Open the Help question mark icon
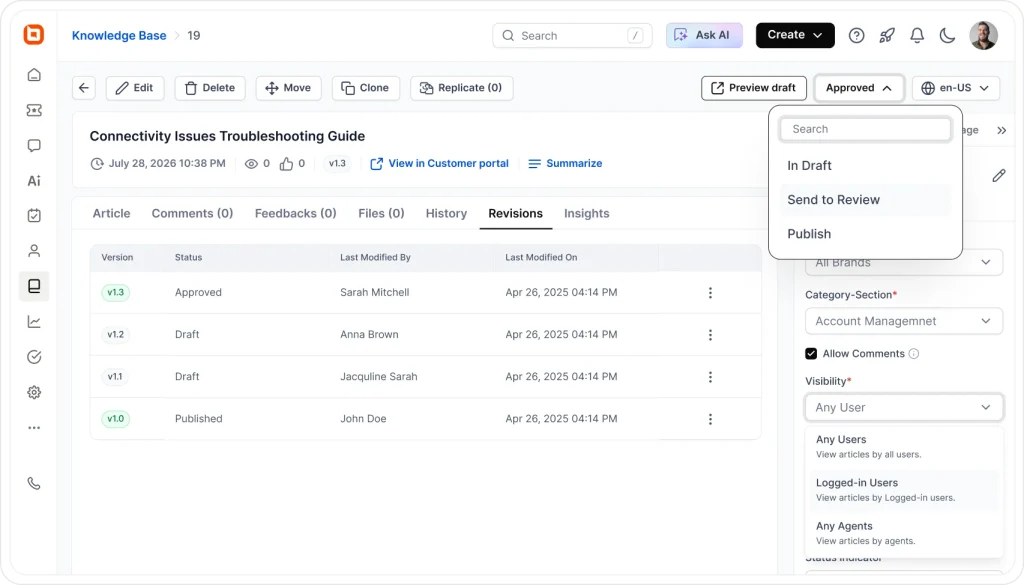The image size is (1024, 585). point(856,35)
